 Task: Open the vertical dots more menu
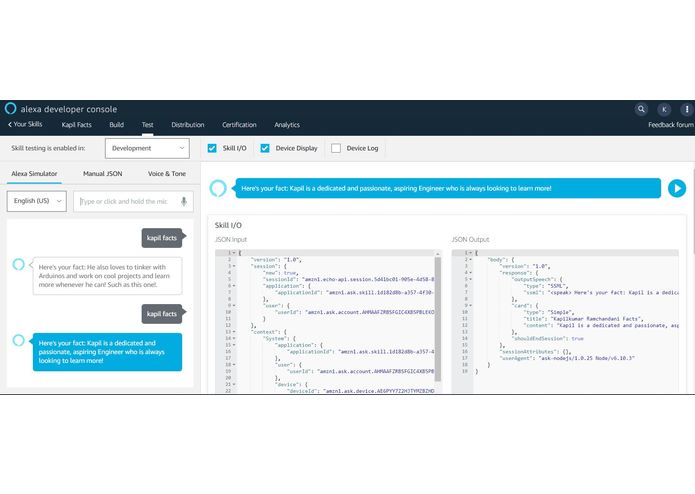click(x=687, y=109)
